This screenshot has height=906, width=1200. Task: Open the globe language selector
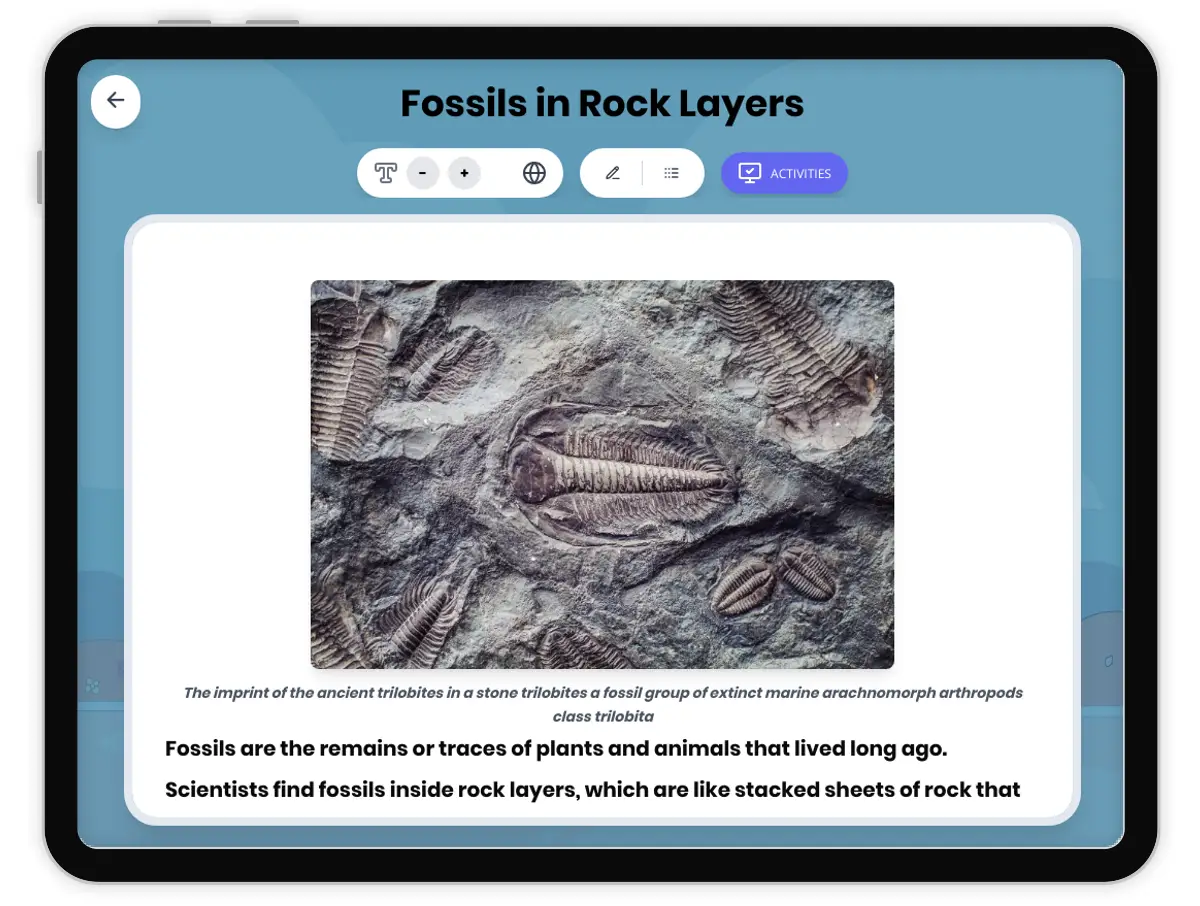point(534,173)
